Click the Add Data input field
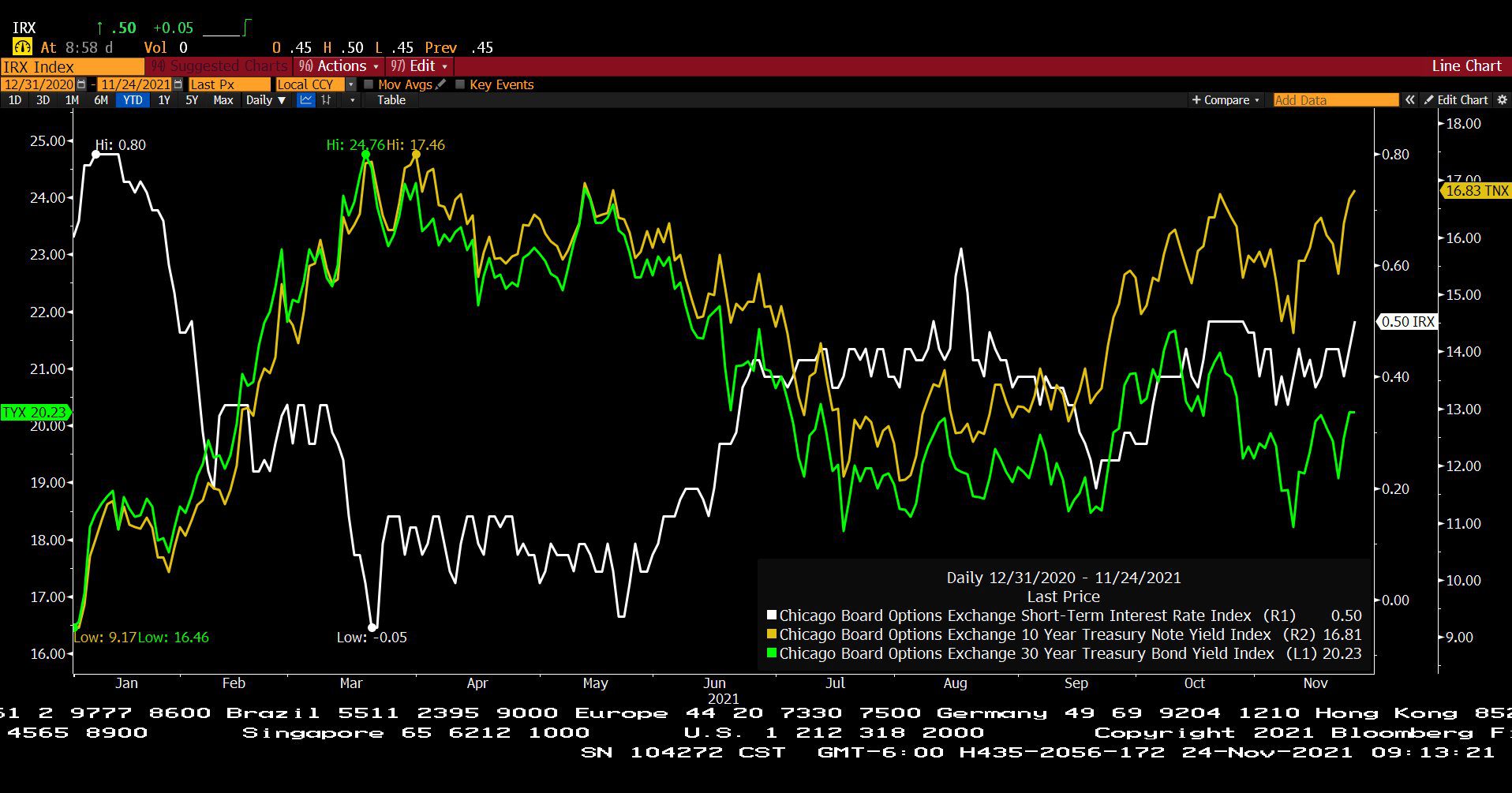The height and width of the screenshot is (793, 1512). (x=1336, y=100)
